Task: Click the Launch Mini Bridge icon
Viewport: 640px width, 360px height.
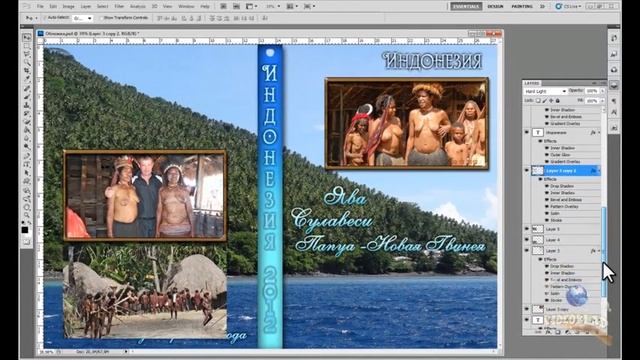Action: 236,7
